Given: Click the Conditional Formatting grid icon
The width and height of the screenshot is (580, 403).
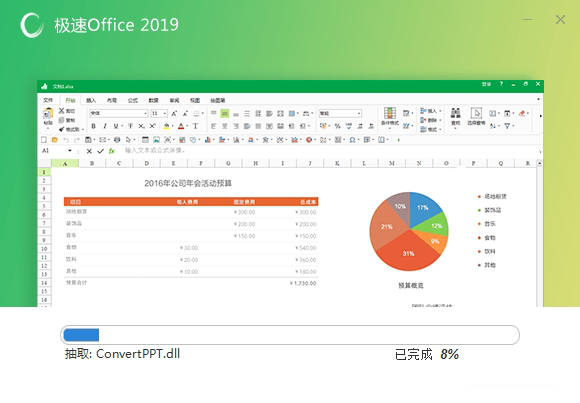Looking at the screenshot, I should (x=390, y=113).
